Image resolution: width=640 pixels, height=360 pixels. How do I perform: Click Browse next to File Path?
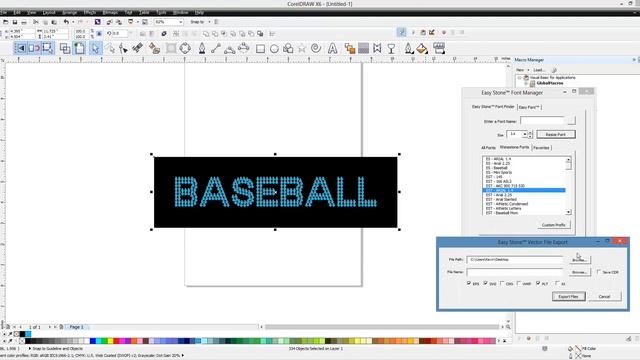click(579, 260)
